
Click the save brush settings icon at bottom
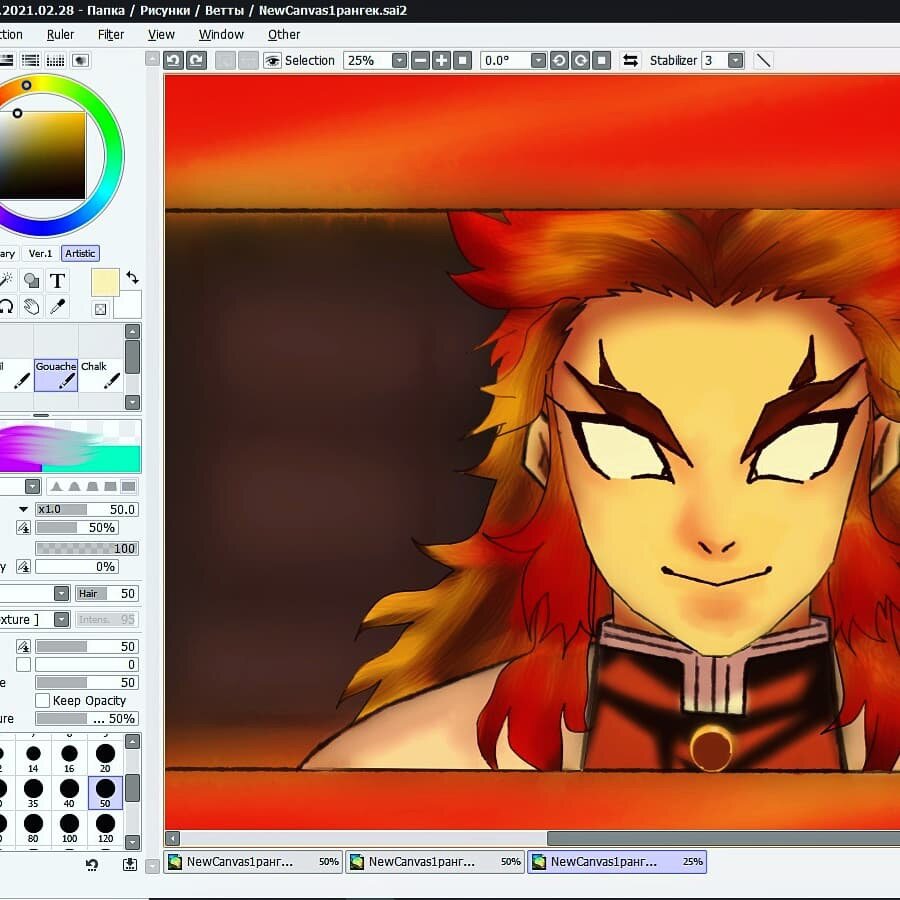(130, 864)
